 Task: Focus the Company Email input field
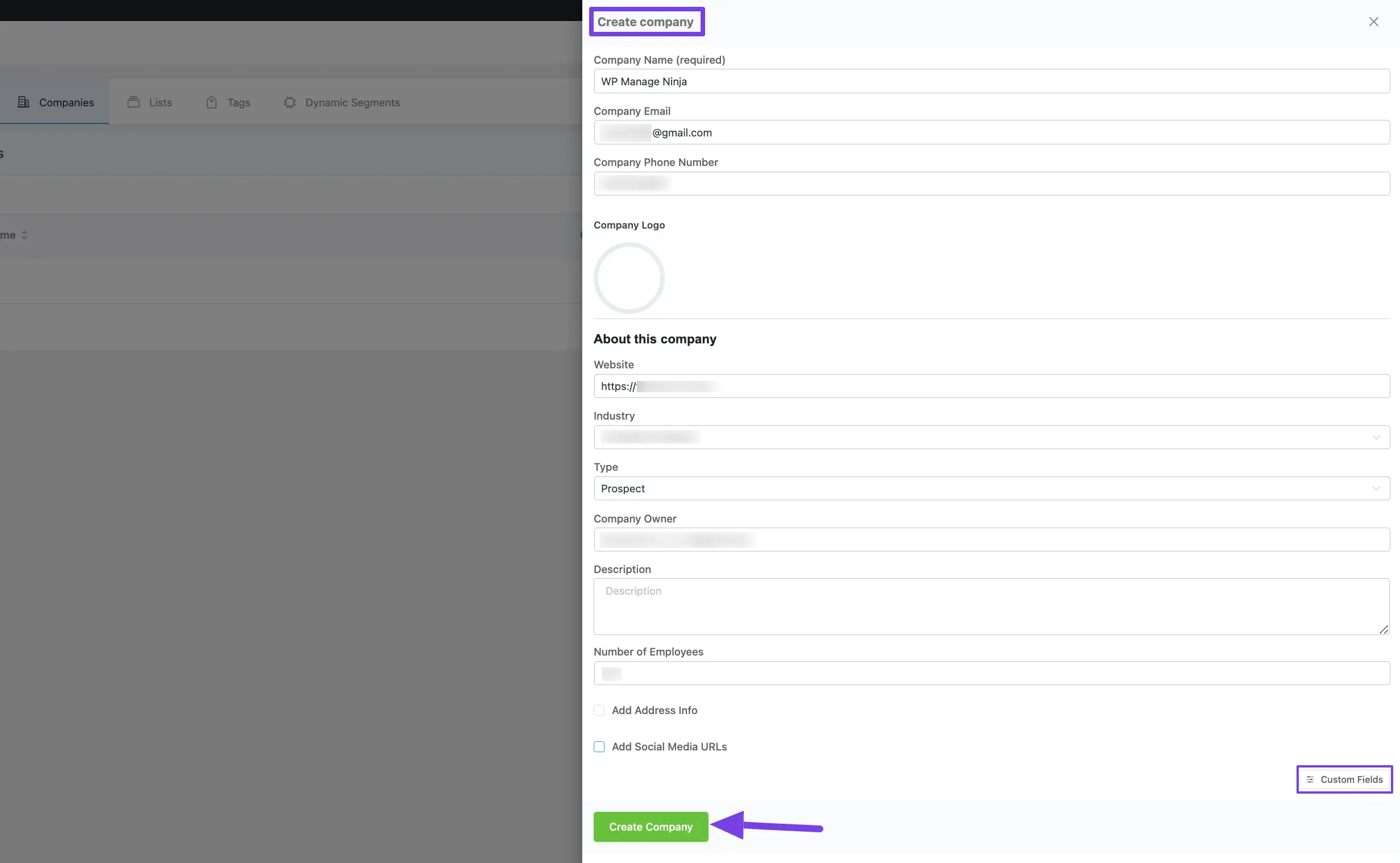991,132
